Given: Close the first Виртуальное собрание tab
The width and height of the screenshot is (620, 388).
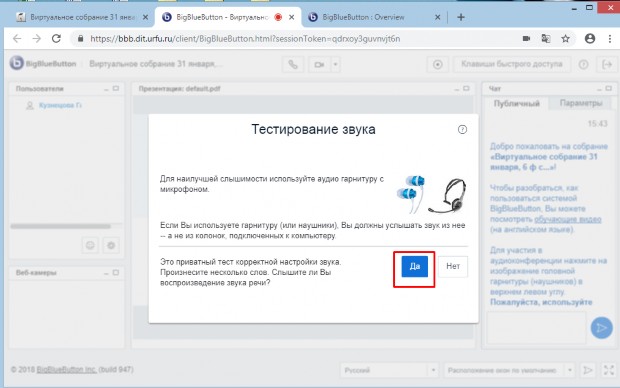Looking at the screenshot, I should click(146, 17).
